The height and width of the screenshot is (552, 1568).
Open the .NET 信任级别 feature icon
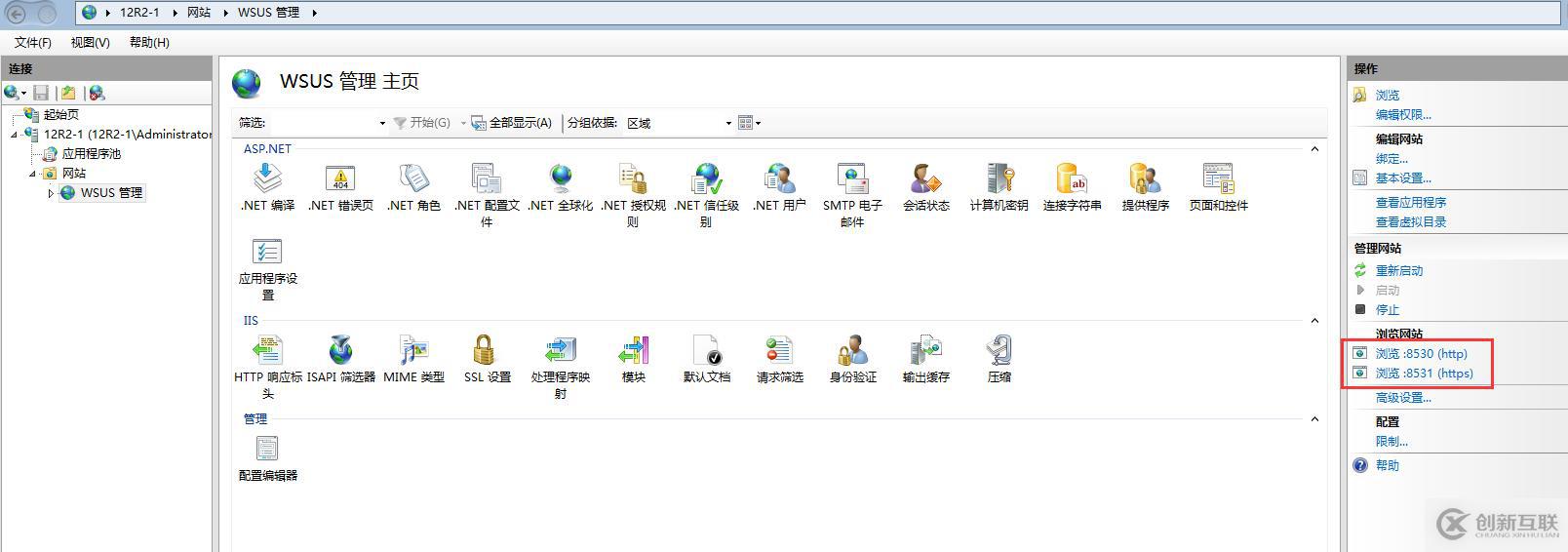(706, 177)
